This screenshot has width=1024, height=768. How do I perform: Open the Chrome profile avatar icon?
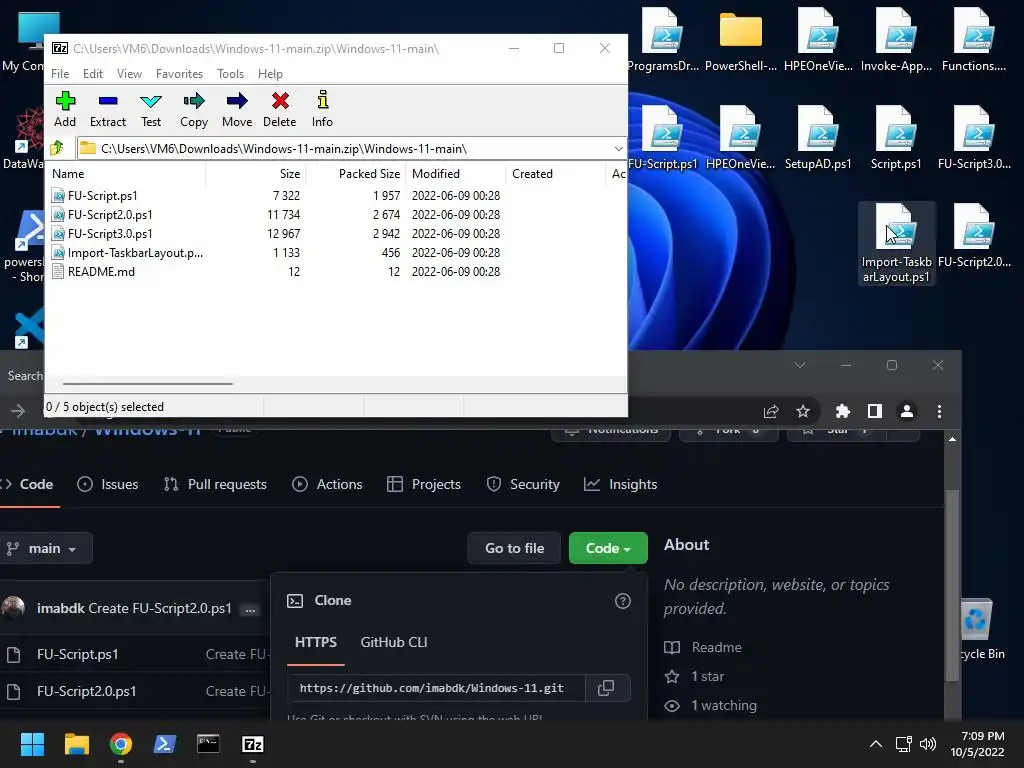click(906, 411)
